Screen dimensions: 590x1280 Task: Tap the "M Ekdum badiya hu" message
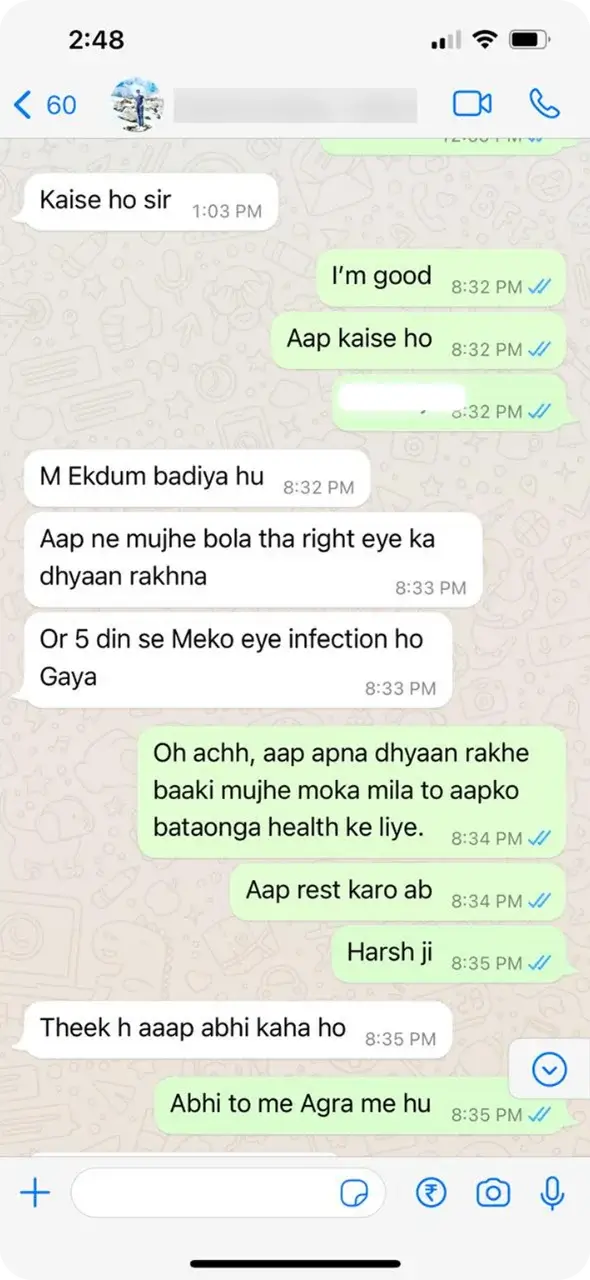197,479
